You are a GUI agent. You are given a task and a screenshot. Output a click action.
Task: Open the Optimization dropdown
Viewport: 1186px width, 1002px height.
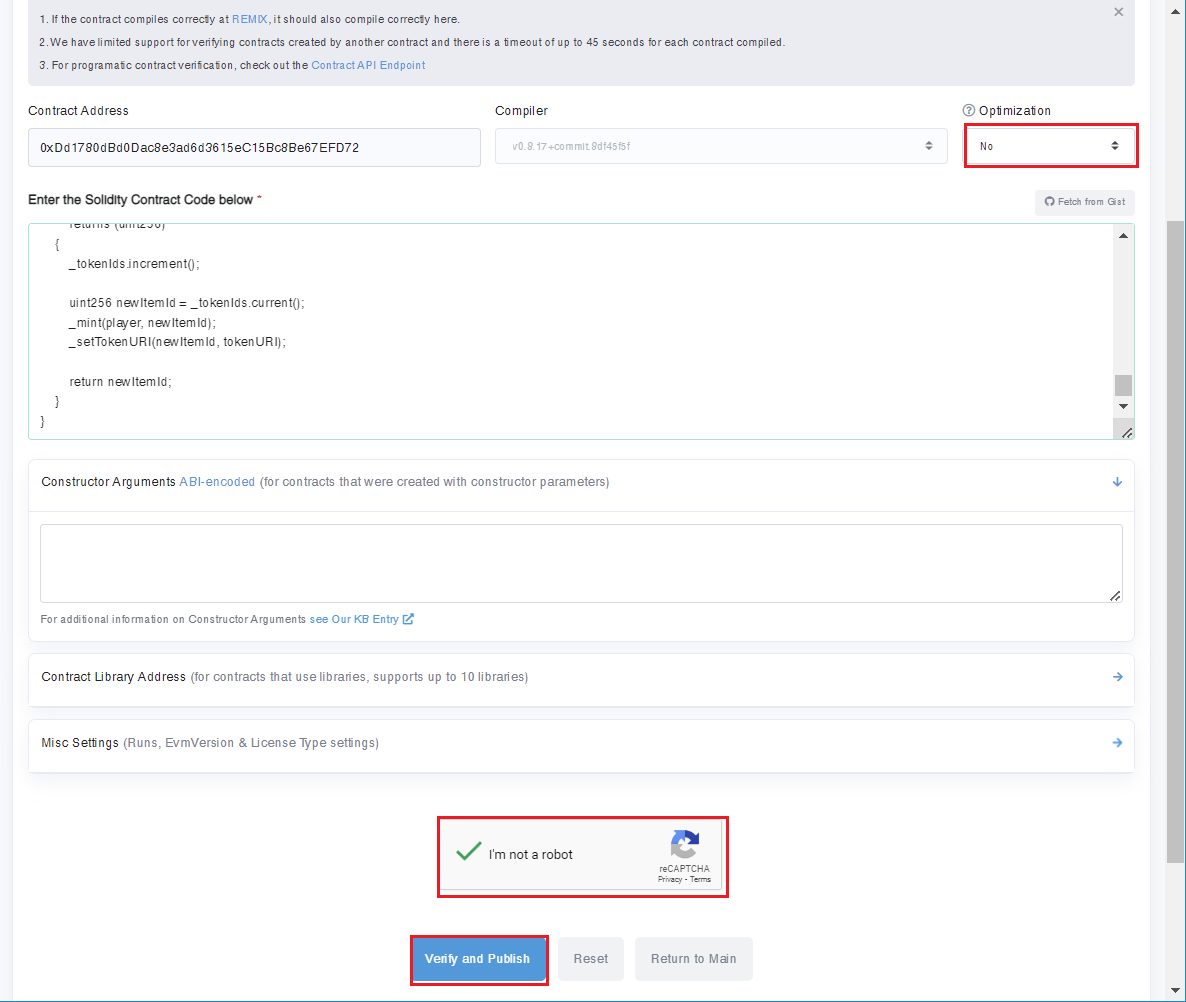pyautogui.click(x=1050, y=146)
